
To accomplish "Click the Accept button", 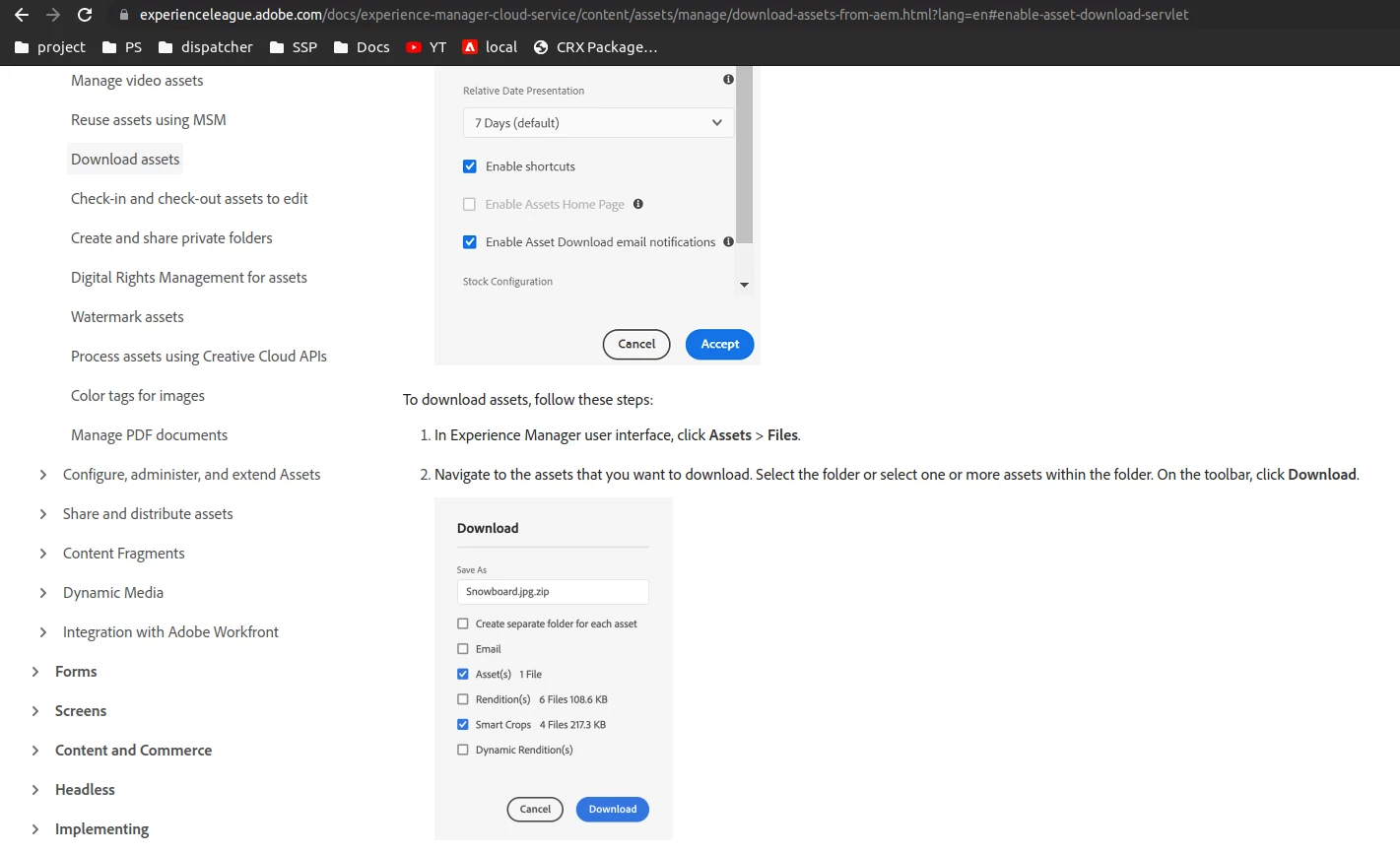I will click(x=720, y=344).
